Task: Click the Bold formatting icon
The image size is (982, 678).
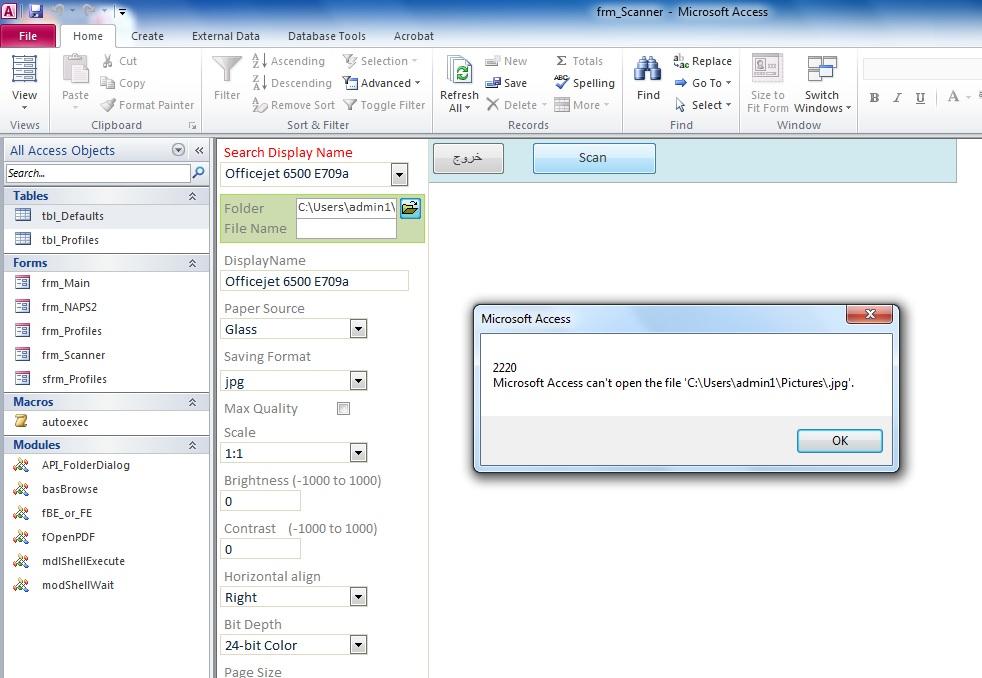Action: 874,97
